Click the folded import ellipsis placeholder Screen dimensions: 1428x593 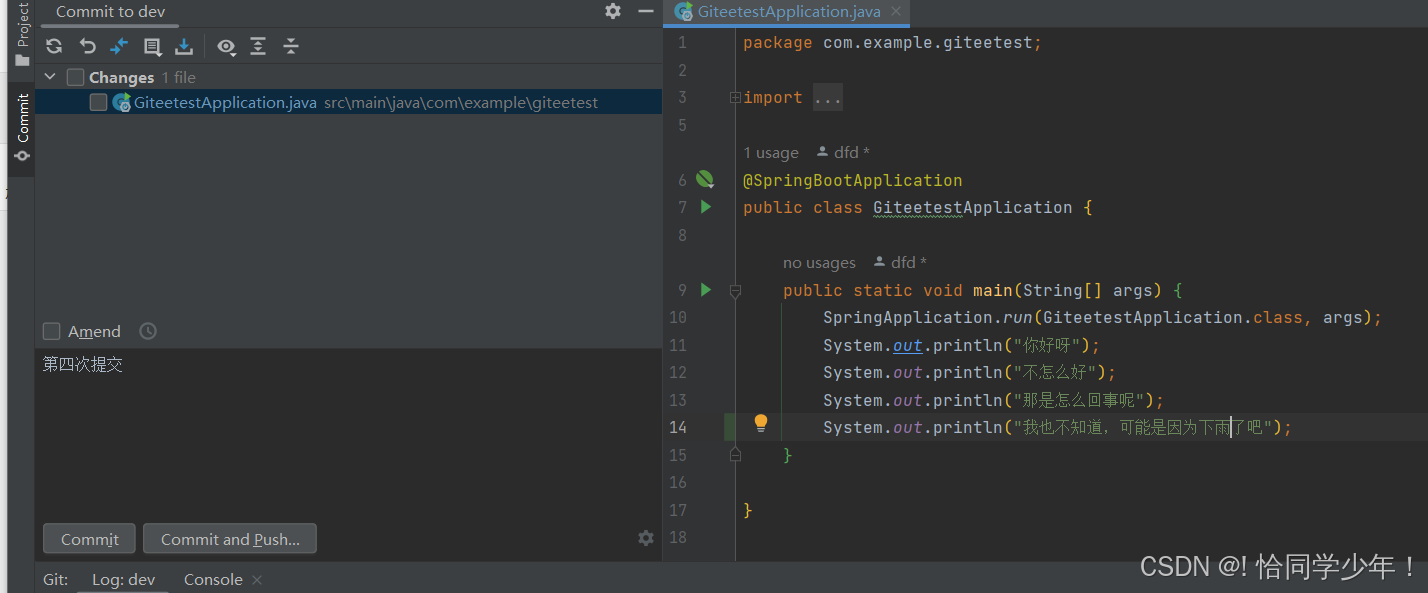pyautogui.click(x=827, y=98)
